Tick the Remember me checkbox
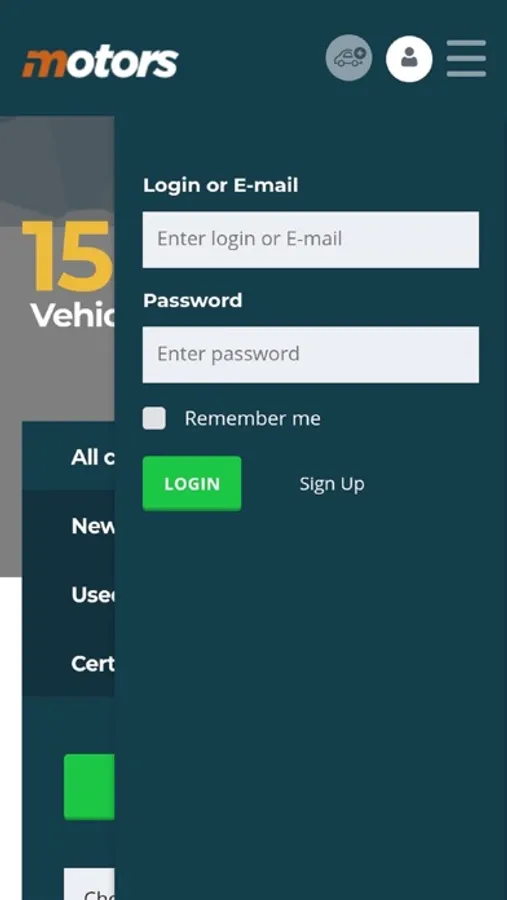This screenshot has height=900, width=507. [154, 418]
